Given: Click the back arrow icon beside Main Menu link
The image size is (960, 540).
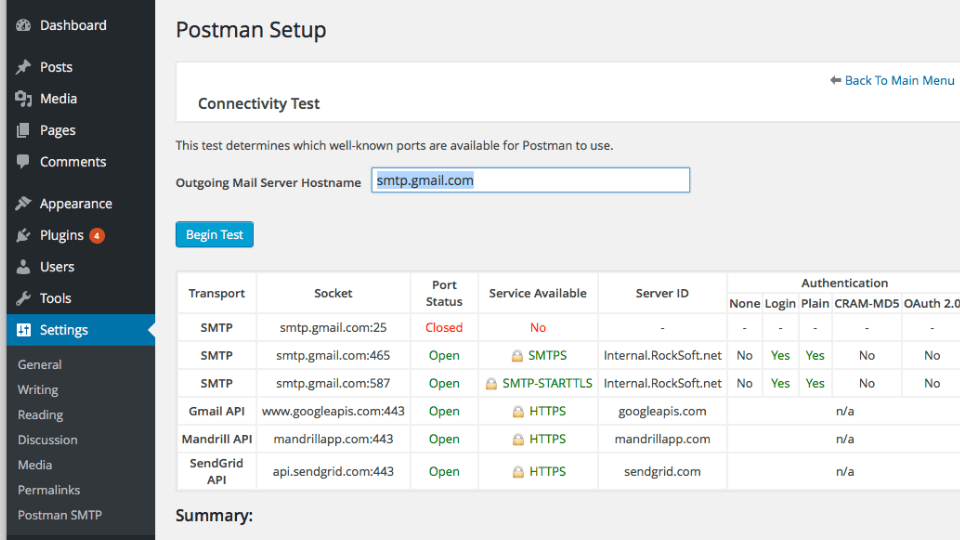Looking at the screenshot, I should pos(835,80).
